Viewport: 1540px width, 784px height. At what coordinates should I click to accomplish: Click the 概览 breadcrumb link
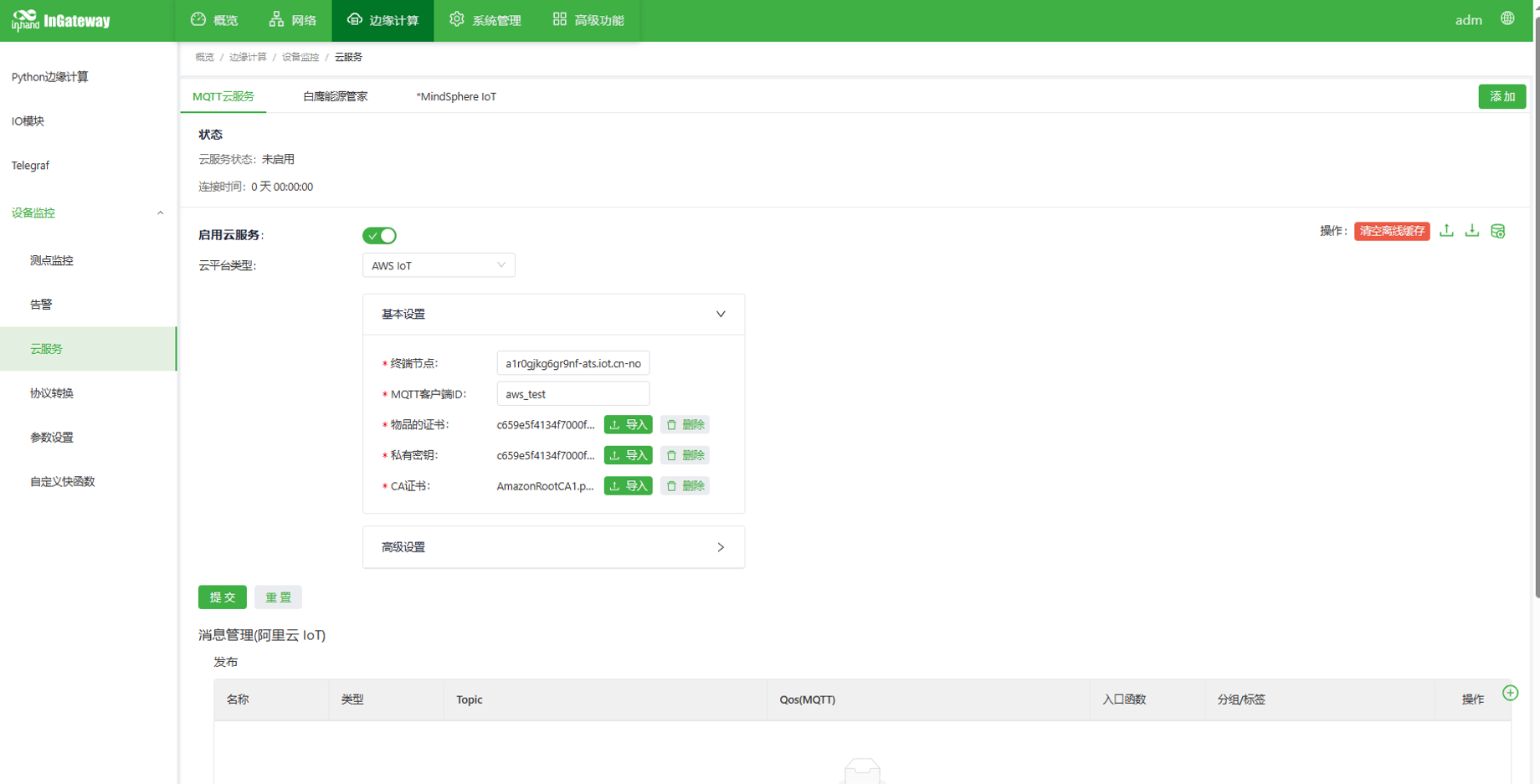pos(204,57)
